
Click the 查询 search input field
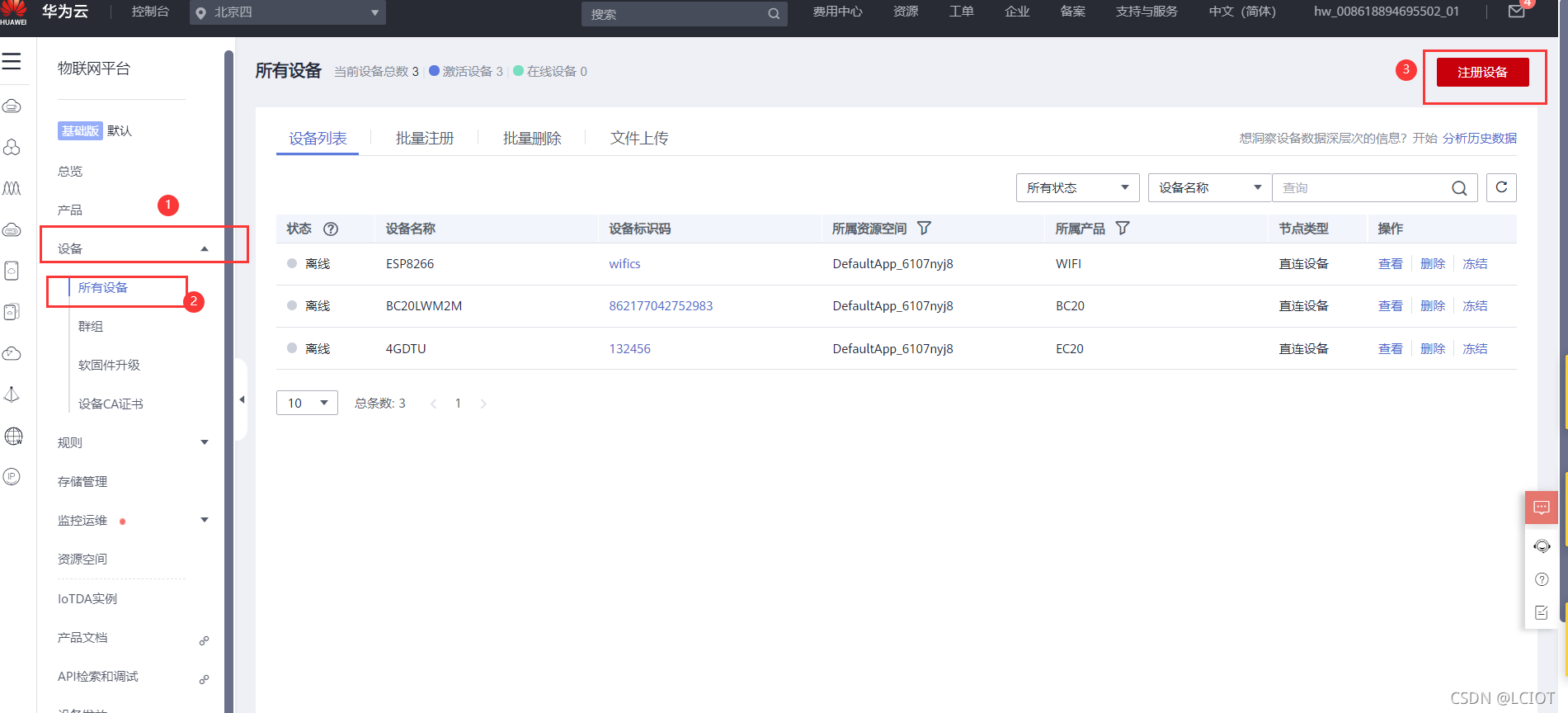pos(1361,187)
